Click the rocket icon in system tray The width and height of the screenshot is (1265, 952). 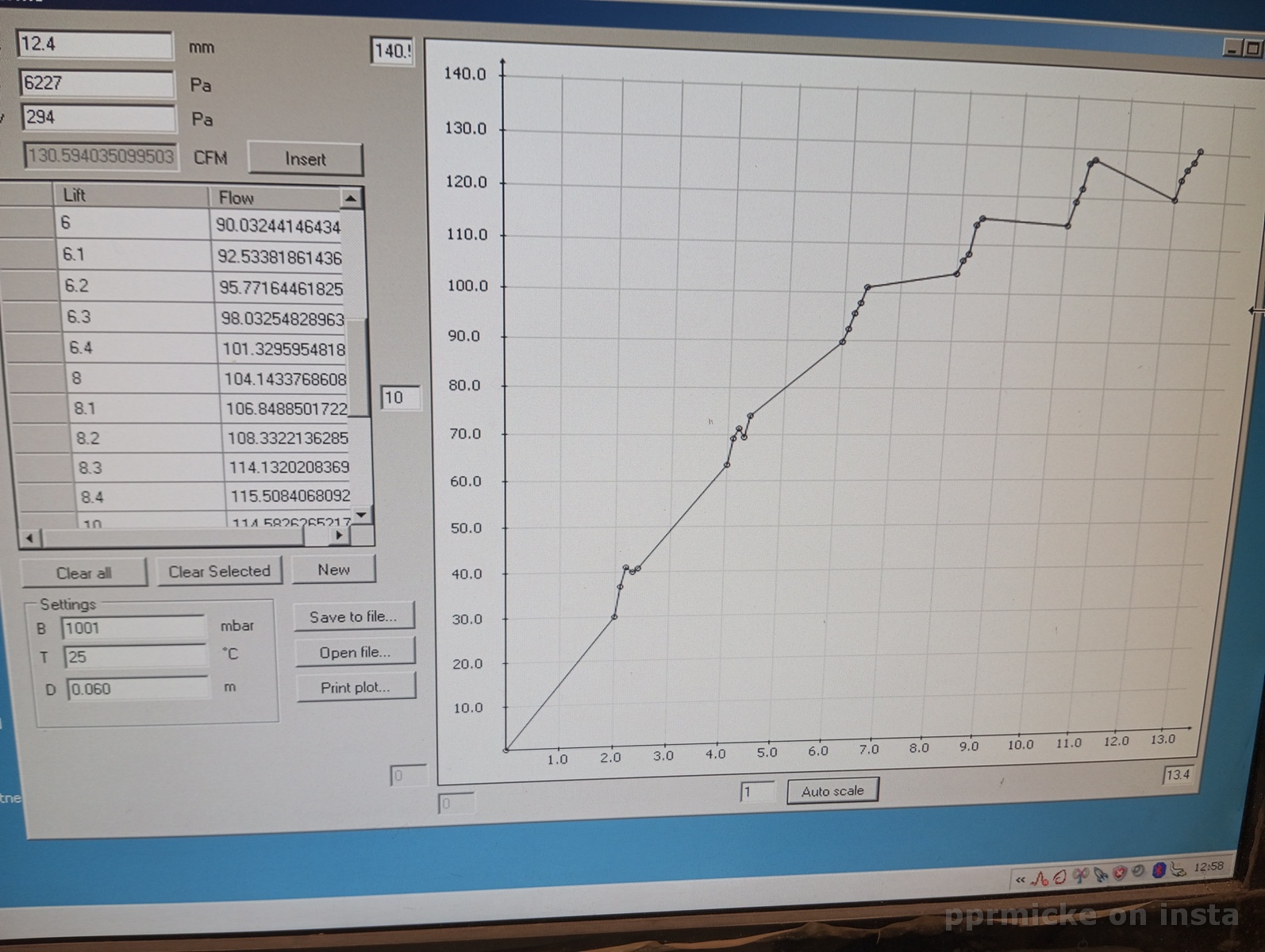(x=1100, y=875)
